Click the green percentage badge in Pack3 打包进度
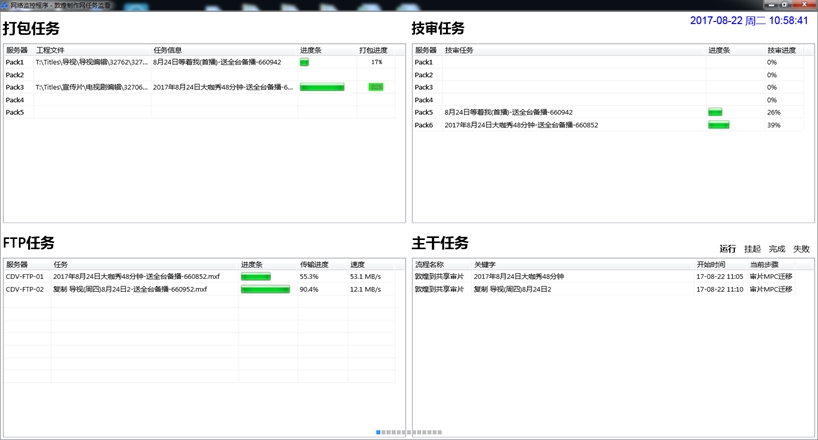The width and height of the screenshot is (818, 440). click(x=376, y=87)
